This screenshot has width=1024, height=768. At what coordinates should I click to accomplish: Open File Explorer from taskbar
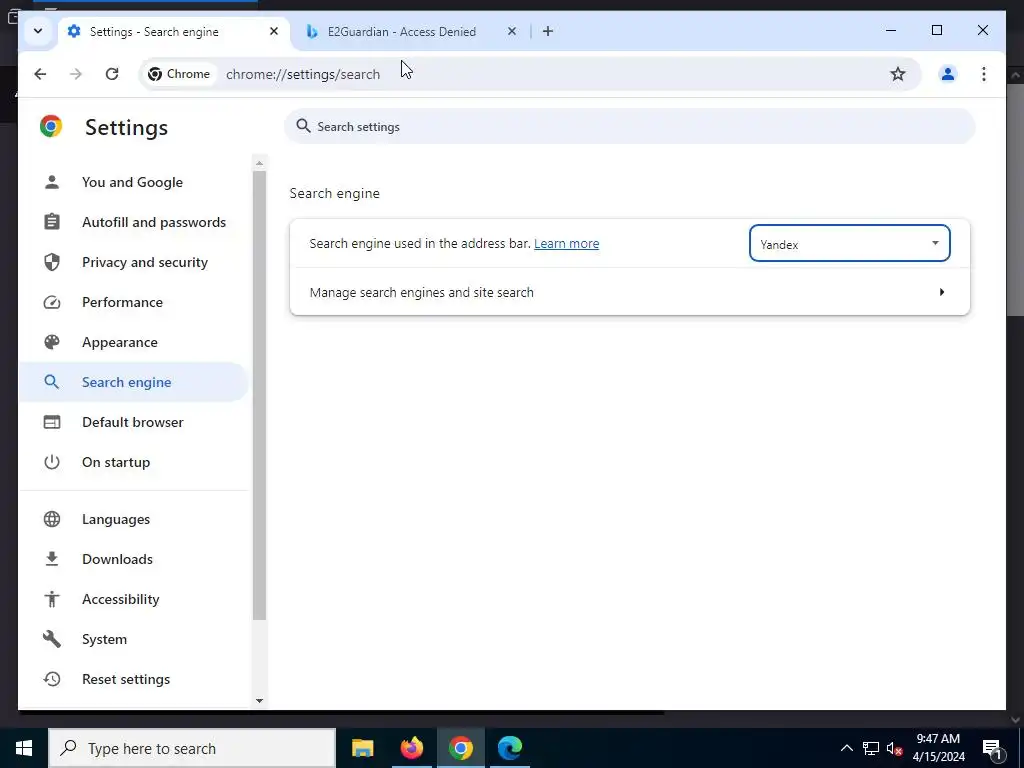[362, 748]
